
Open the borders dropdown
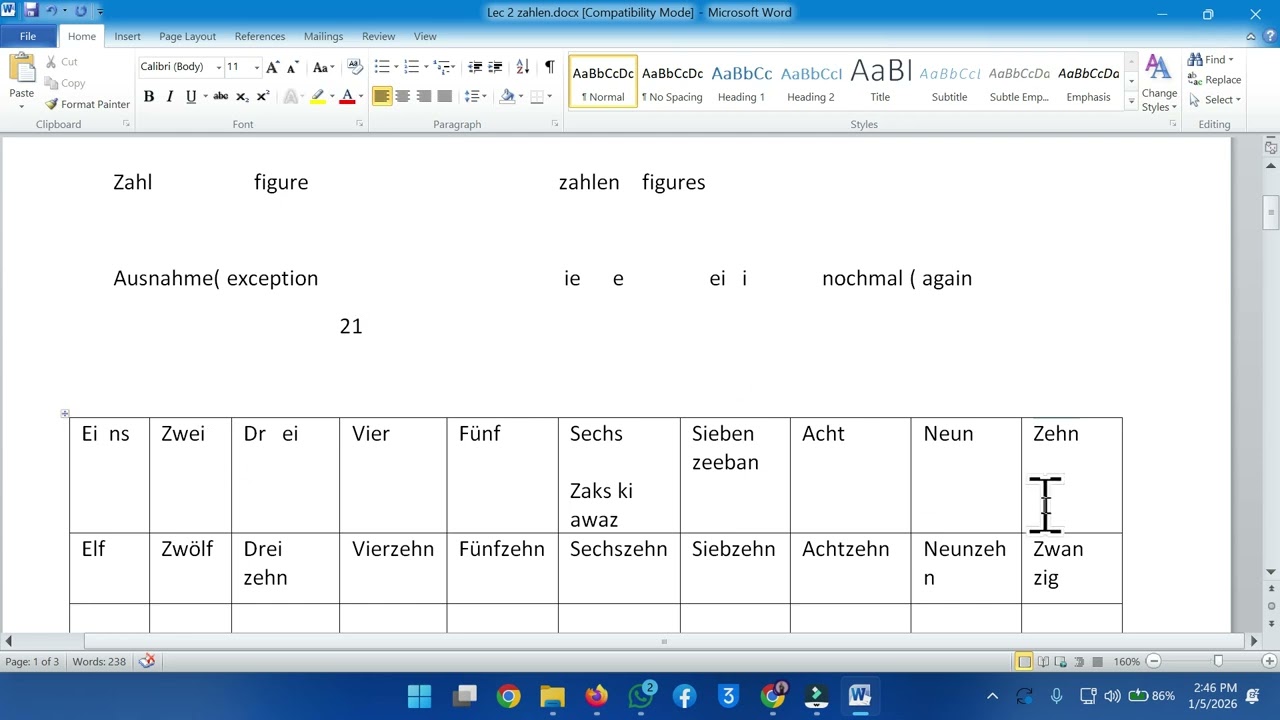[x=549, y=96]
